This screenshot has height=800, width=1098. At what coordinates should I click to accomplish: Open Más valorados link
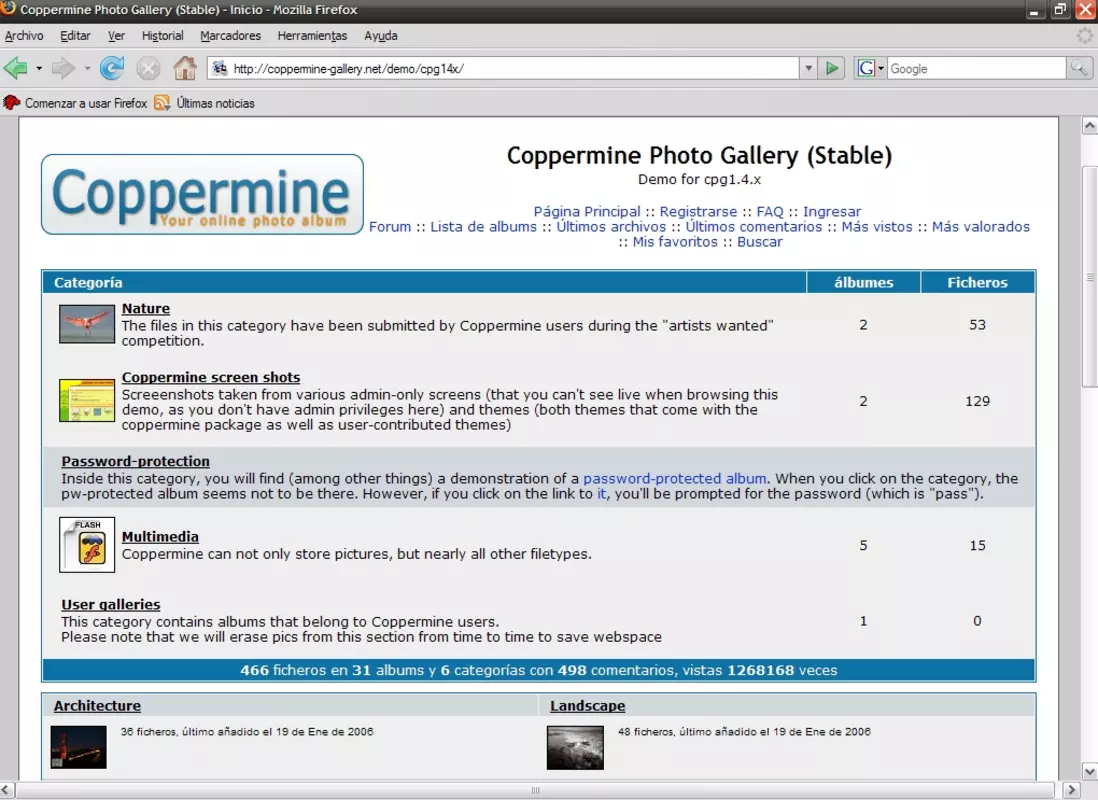pos(980,227)
